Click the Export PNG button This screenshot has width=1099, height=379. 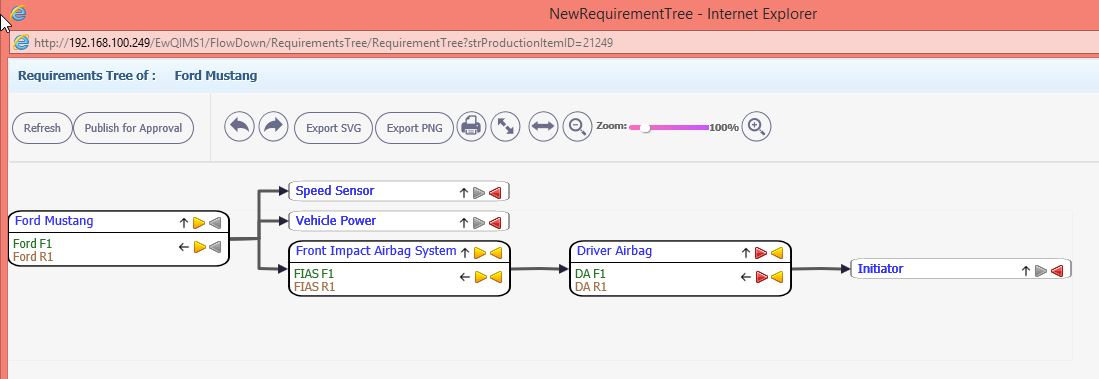point(415,128)
